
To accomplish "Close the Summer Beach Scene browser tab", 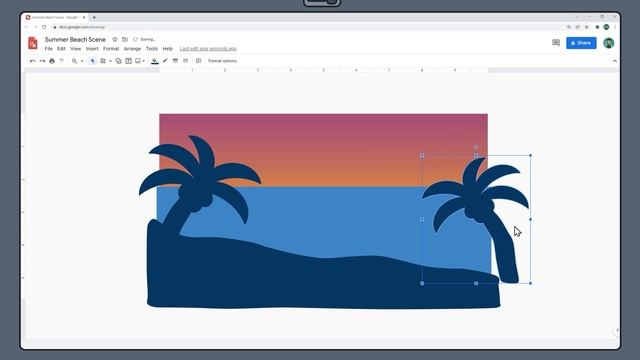I will [x=84, y=18].
